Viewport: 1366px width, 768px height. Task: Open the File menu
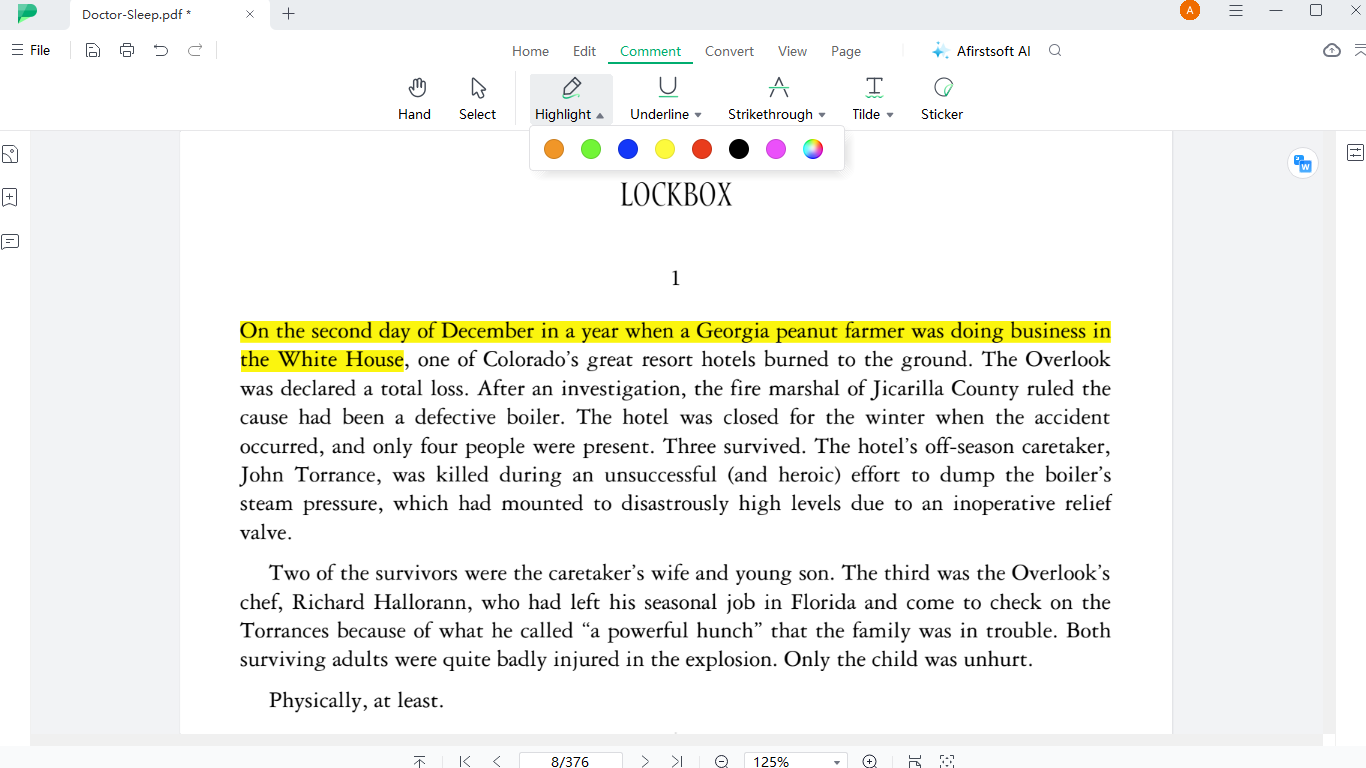click(x=30, y=50)
